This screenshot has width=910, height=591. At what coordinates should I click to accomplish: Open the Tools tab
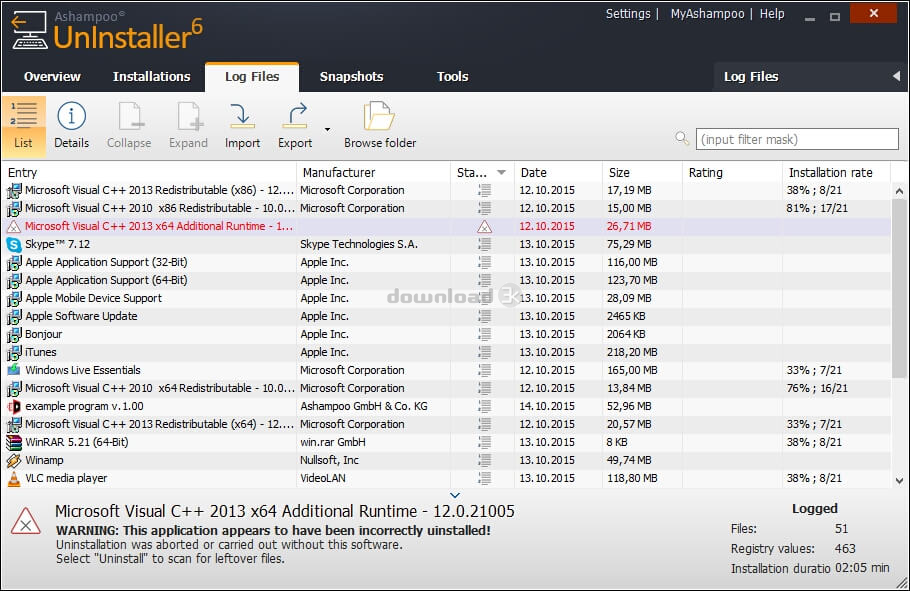[452, 76]
